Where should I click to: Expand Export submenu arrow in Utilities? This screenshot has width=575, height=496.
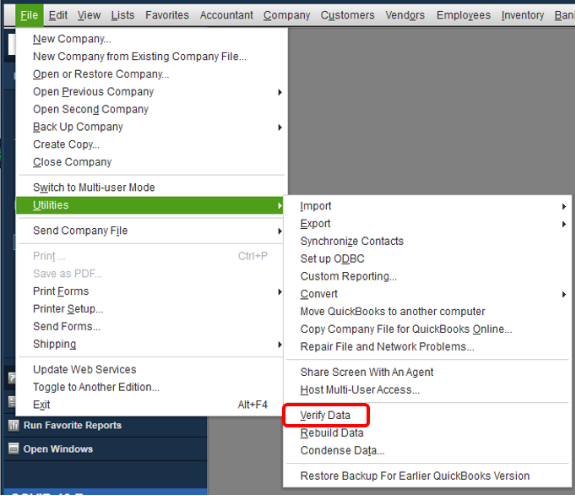[x=564, y=224]
